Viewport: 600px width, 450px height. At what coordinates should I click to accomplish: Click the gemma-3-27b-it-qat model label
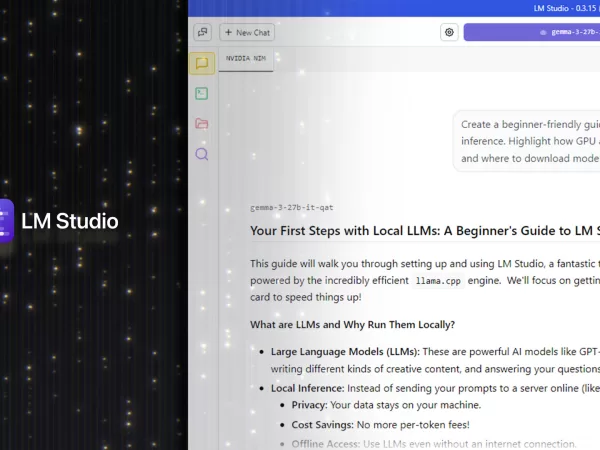pyautogui.click(x=292, y=208)
